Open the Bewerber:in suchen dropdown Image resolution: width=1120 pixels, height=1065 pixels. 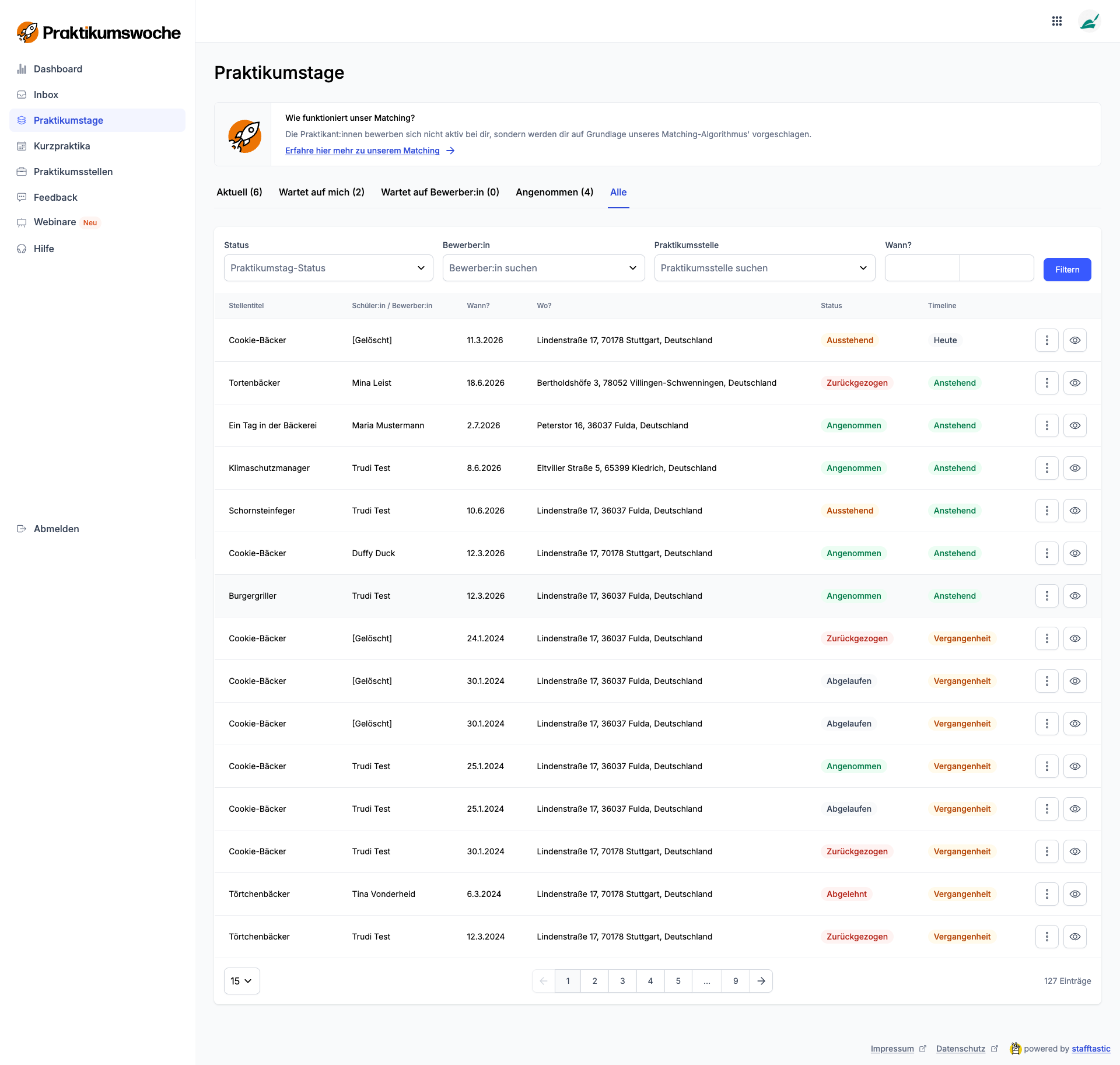(x=543, y=268)
